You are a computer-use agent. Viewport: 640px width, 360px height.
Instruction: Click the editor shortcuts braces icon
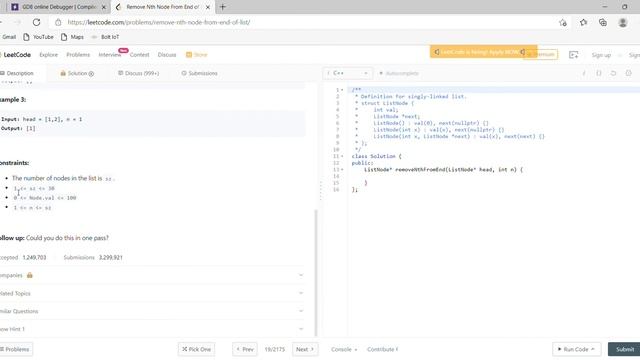[x=599, y=73]
